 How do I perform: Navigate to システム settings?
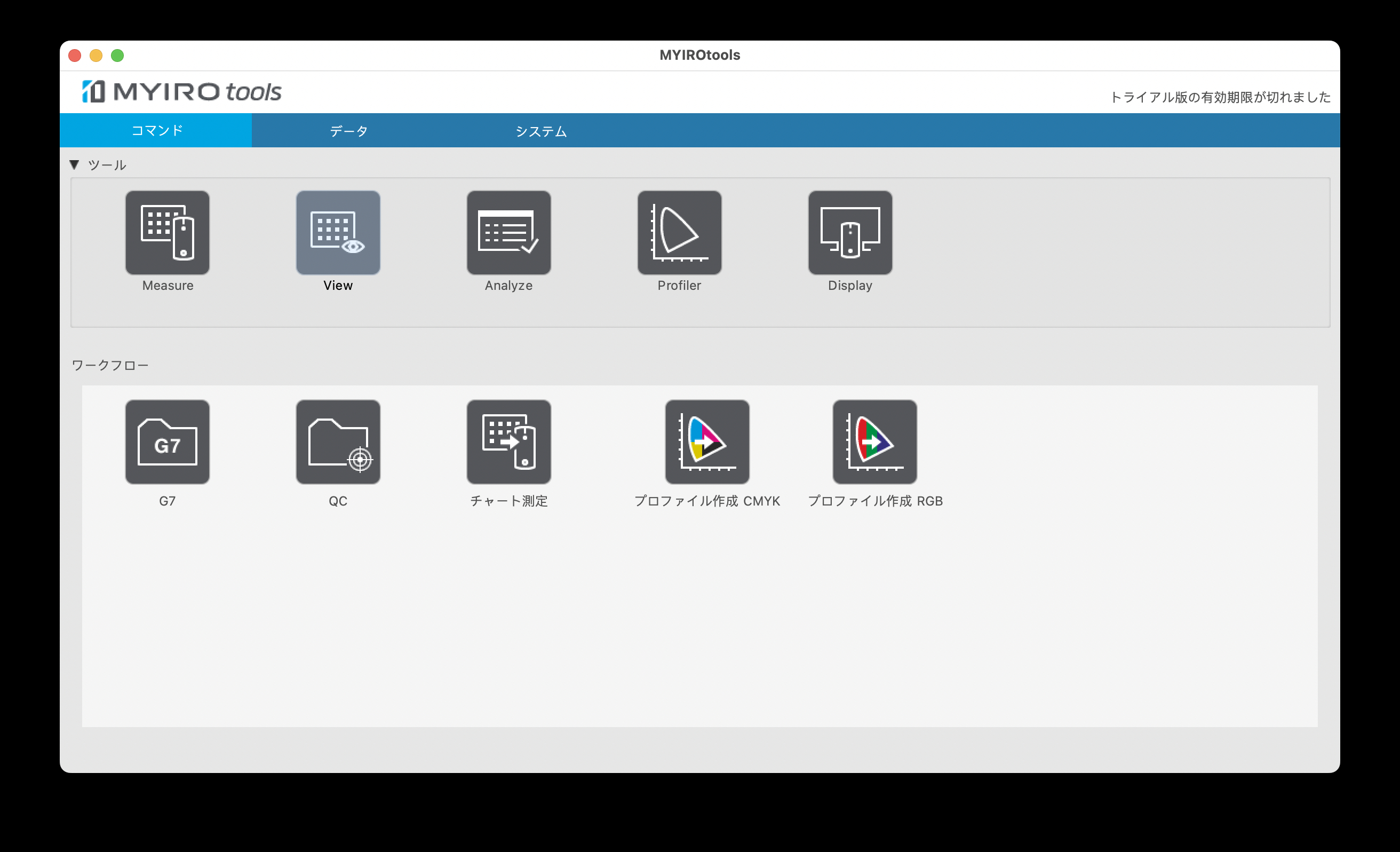point(541,130)
